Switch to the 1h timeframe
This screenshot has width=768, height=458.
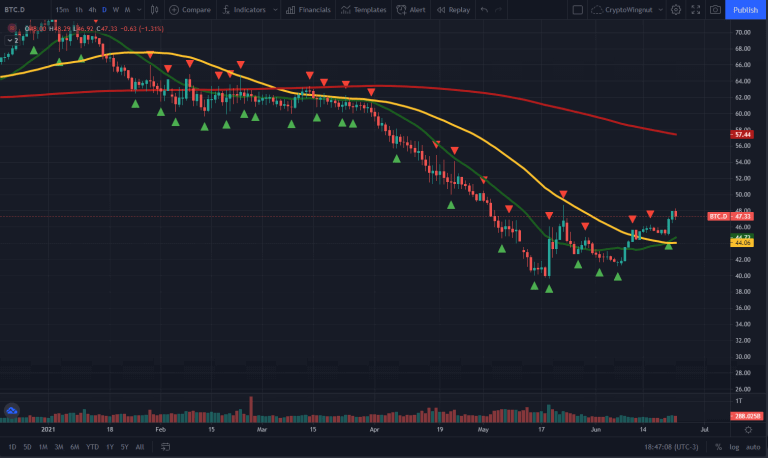(x=78, y=10)
